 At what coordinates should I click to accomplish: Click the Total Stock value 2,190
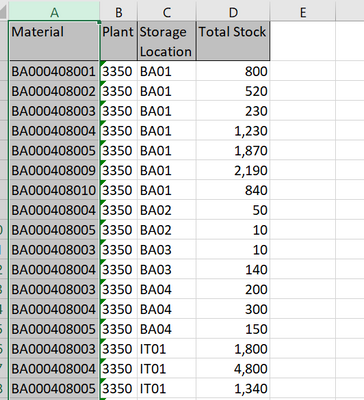pos(233,170)
